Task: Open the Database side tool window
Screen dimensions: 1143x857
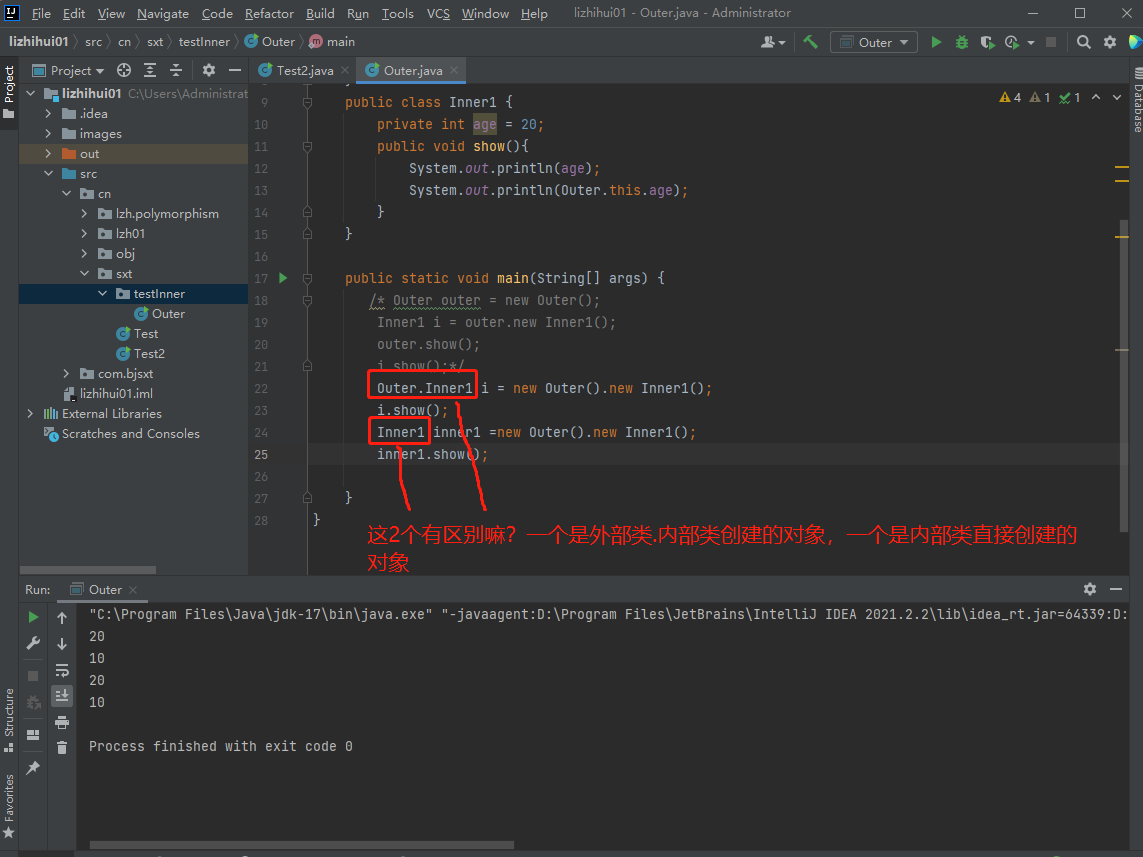Action: click(1137, 99)
